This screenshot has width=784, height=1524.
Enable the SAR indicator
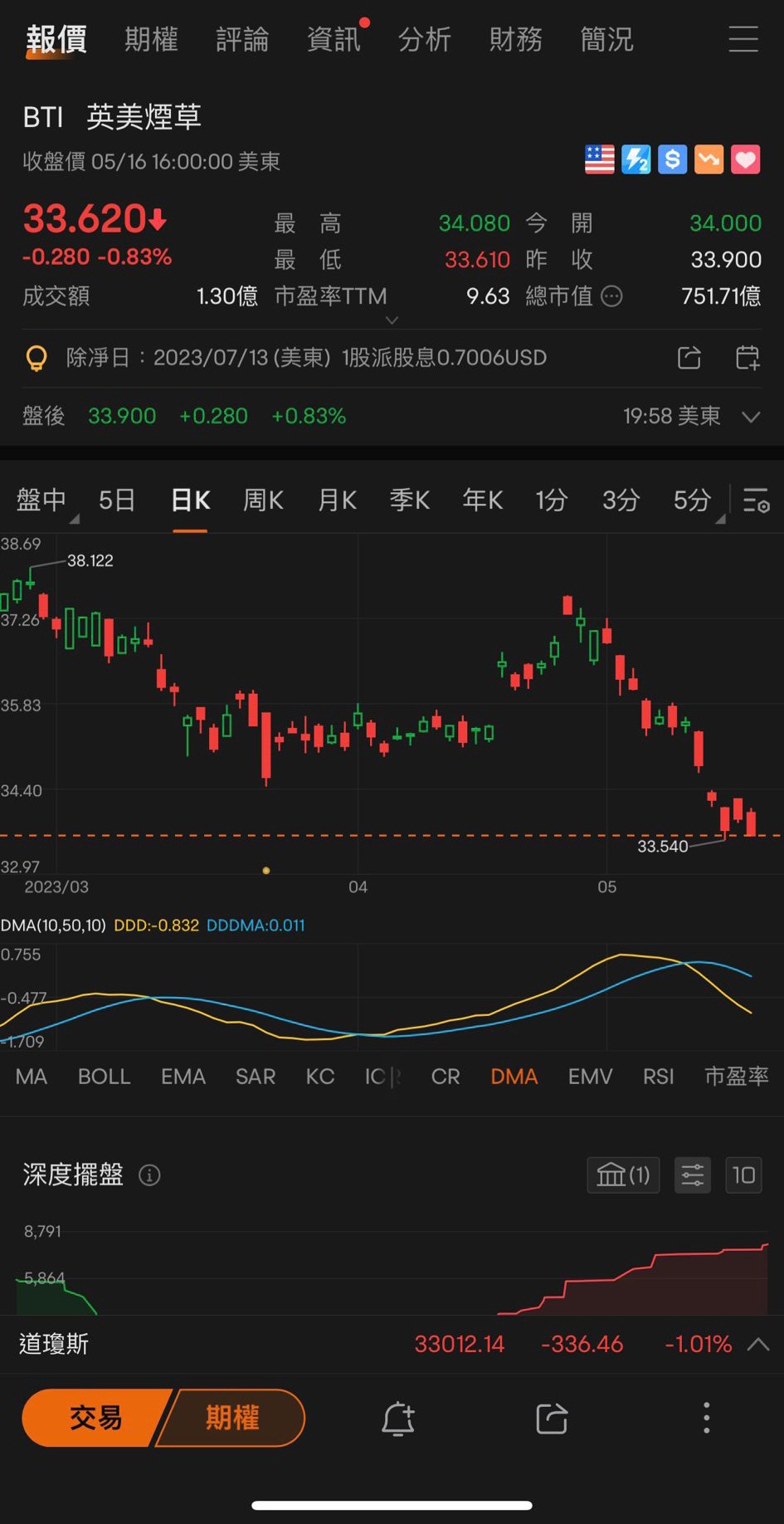[x=256, y=1077]
